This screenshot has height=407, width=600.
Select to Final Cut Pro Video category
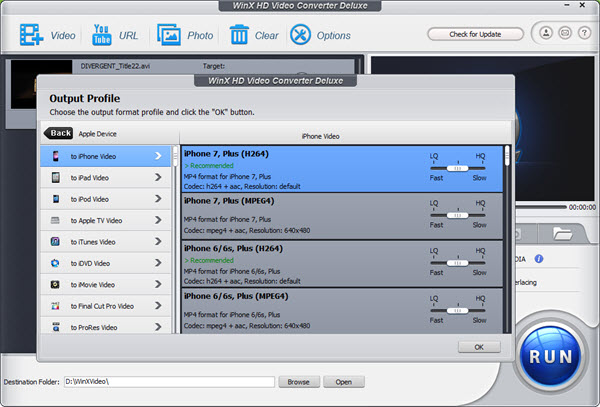(x=106, y=306)
